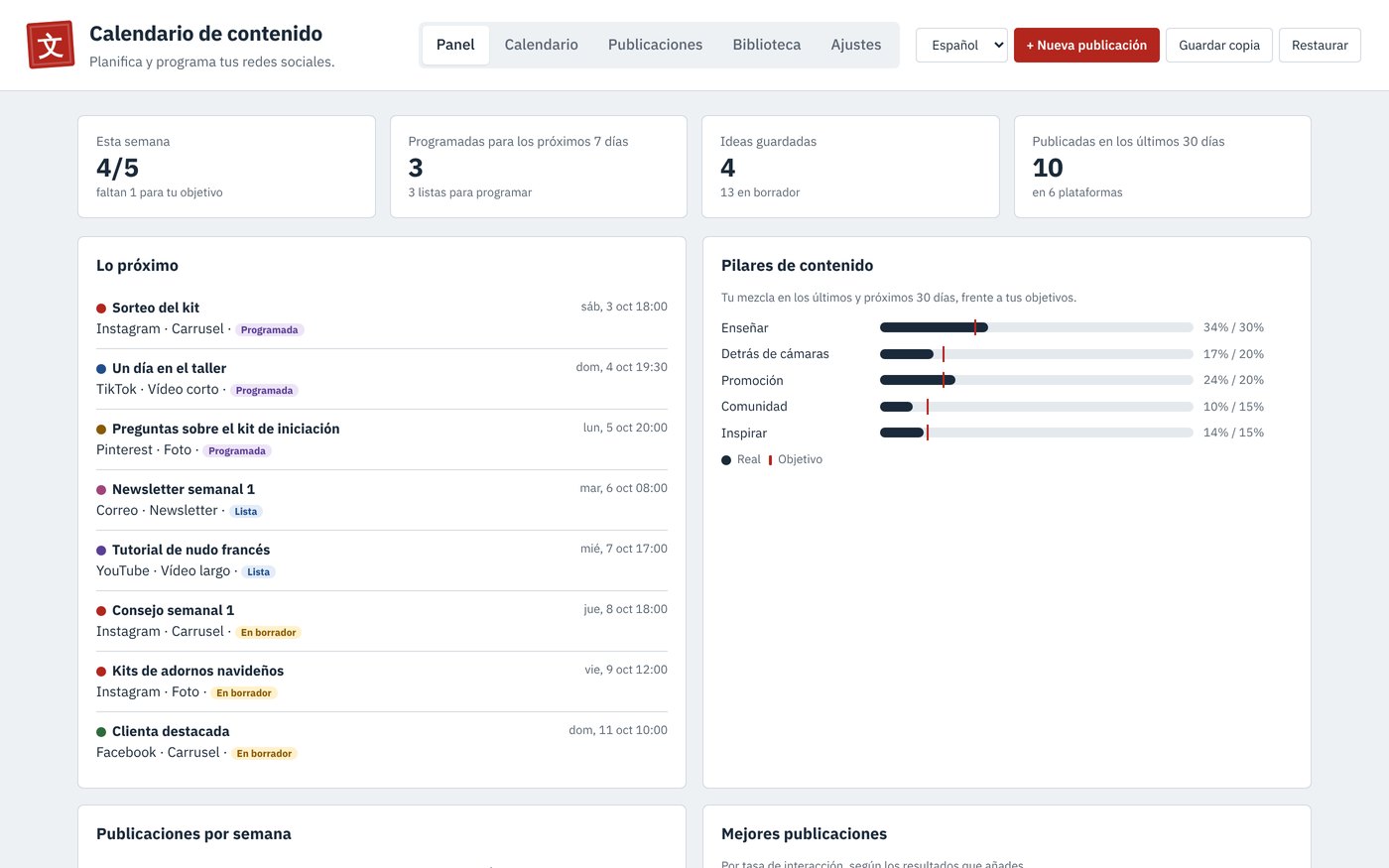Click the Mejores publicaciones heading
This screenshot has height=868, width=1389.
804,834
